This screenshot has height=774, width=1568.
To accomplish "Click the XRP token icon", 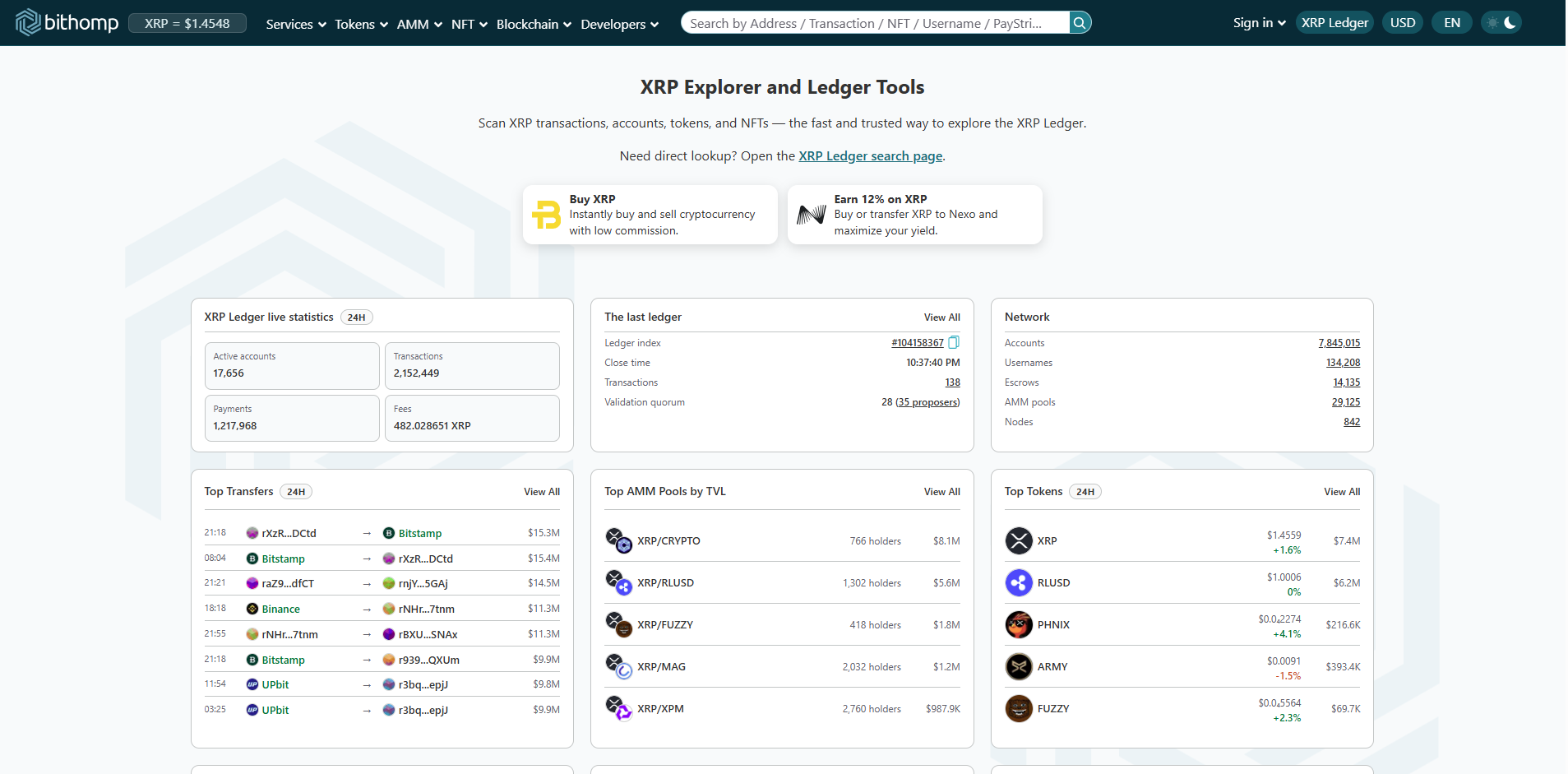I will [1019, 541].
